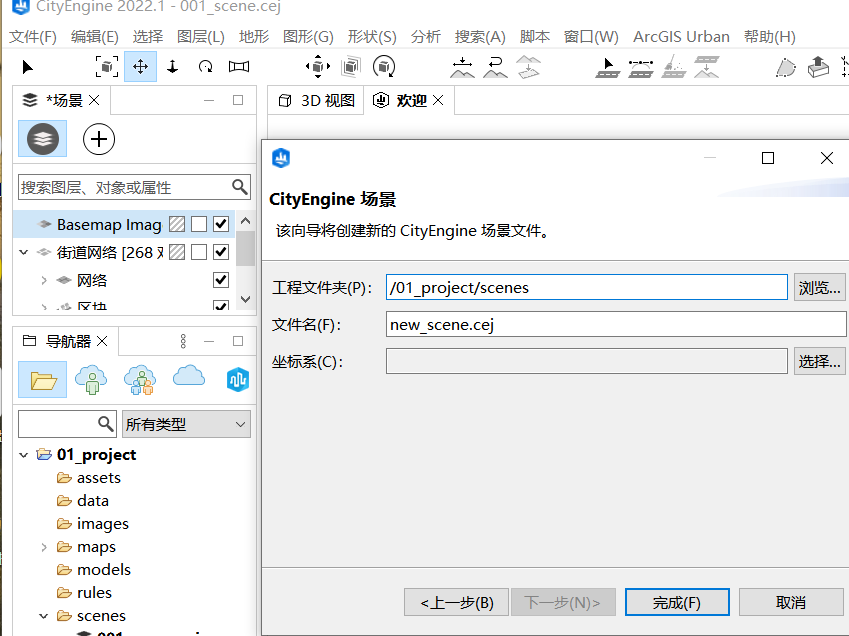Click the black arrow Selection tool
This screenshot has height=636, width=849.
point(27,66)
